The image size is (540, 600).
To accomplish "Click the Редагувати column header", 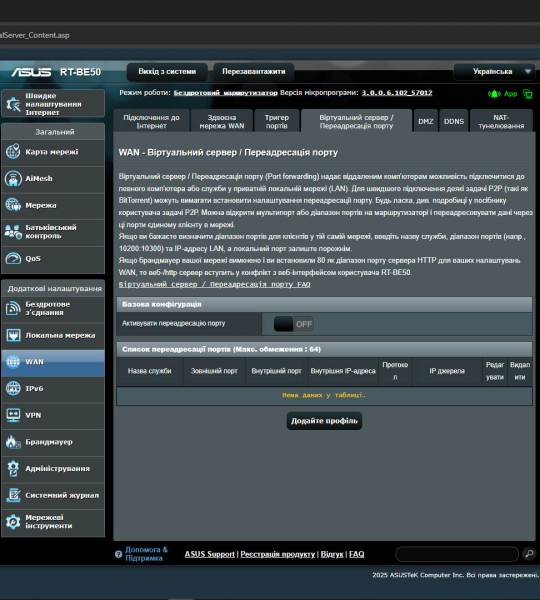I will pyautogui.click(x=494, y=371).
